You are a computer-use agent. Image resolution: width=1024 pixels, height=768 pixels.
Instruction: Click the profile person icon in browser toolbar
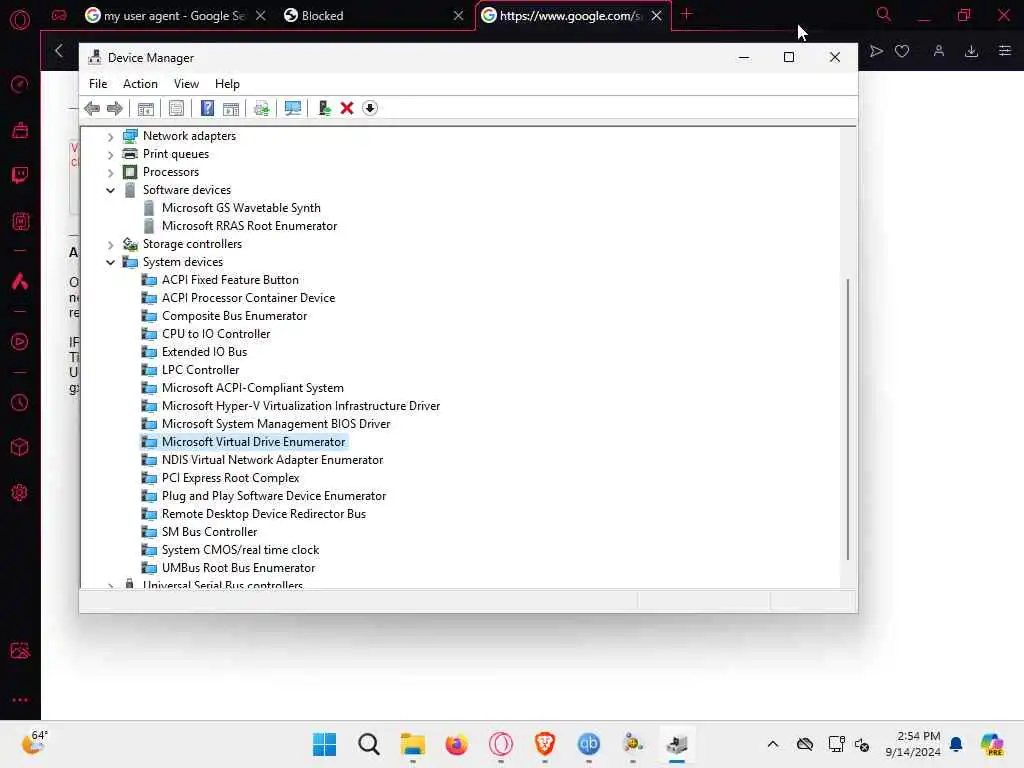(938, 51)
